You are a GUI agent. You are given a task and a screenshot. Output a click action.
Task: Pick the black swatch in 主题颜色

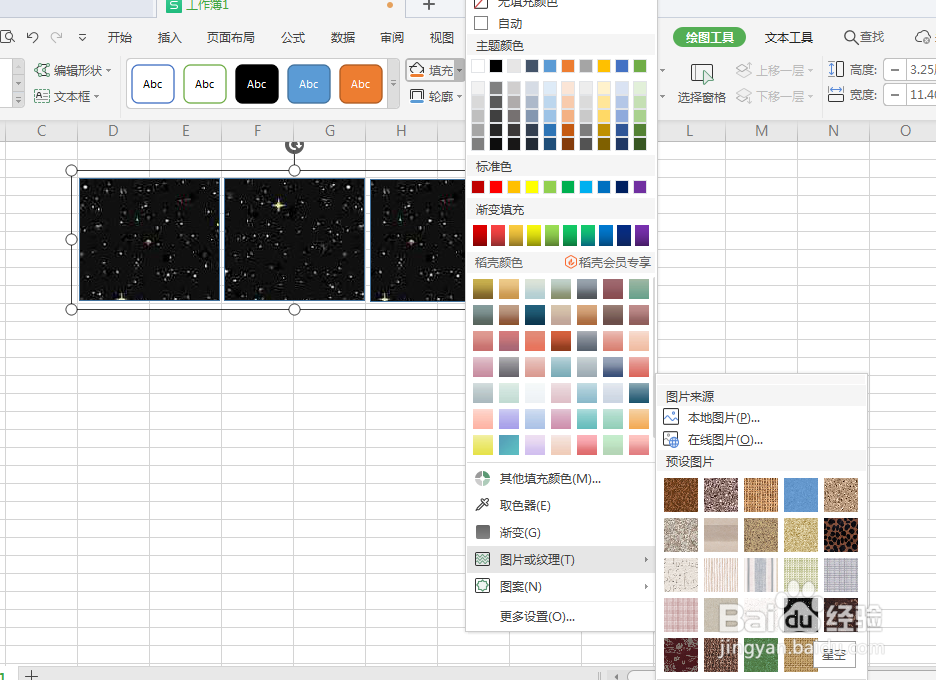(x=496, y=66)
